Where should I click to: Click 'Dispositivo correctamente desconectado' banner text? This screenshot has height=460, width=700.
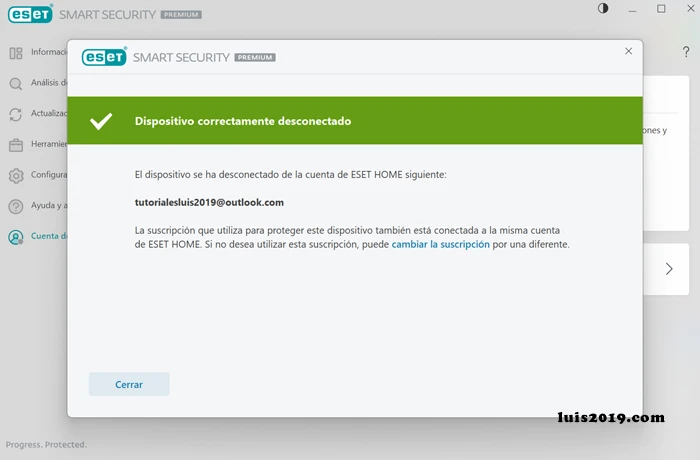tap(243, 121)
